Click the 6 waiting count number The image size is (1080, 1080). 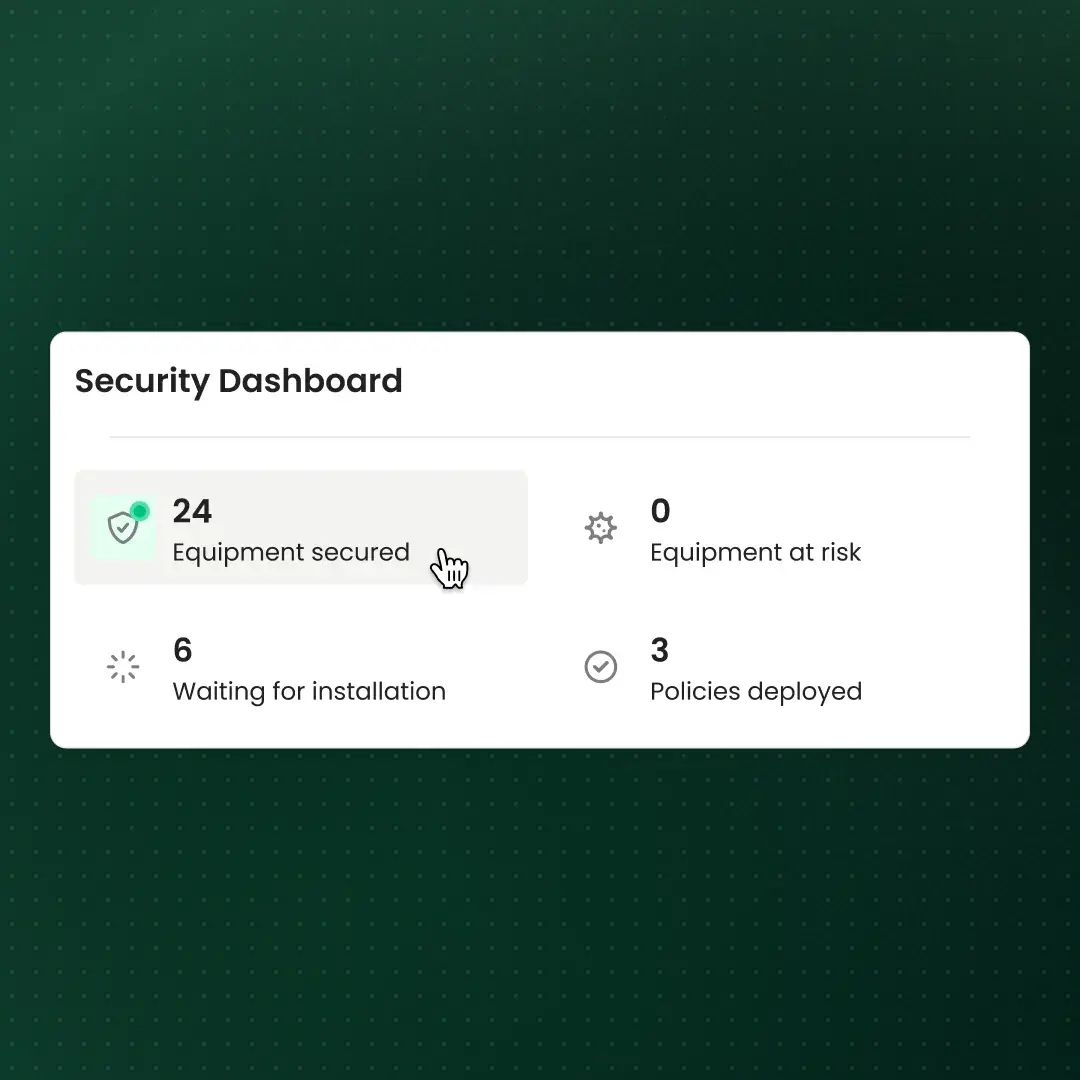click(x=183, y=650)
